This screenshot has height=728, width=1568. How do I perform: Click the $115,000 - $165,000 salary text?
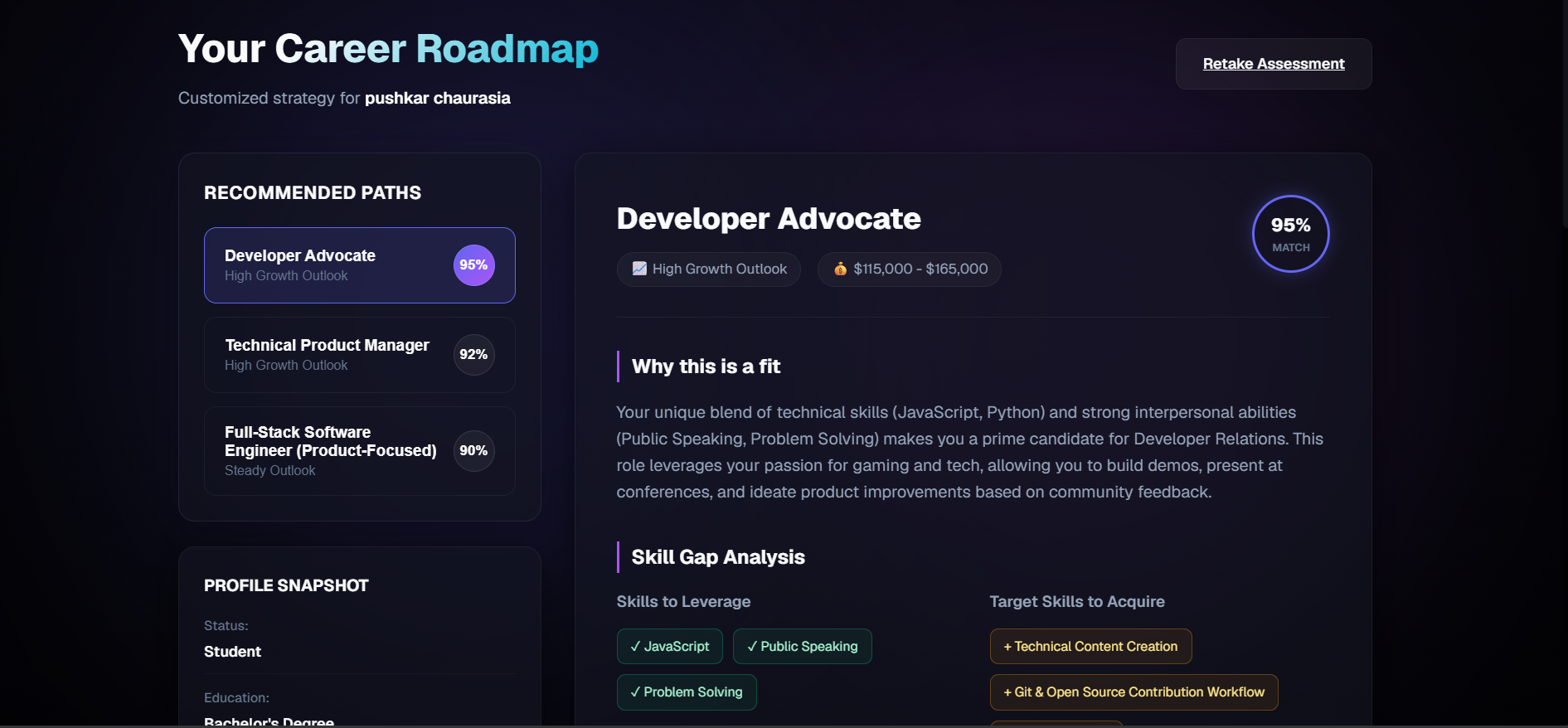(920, 269)
